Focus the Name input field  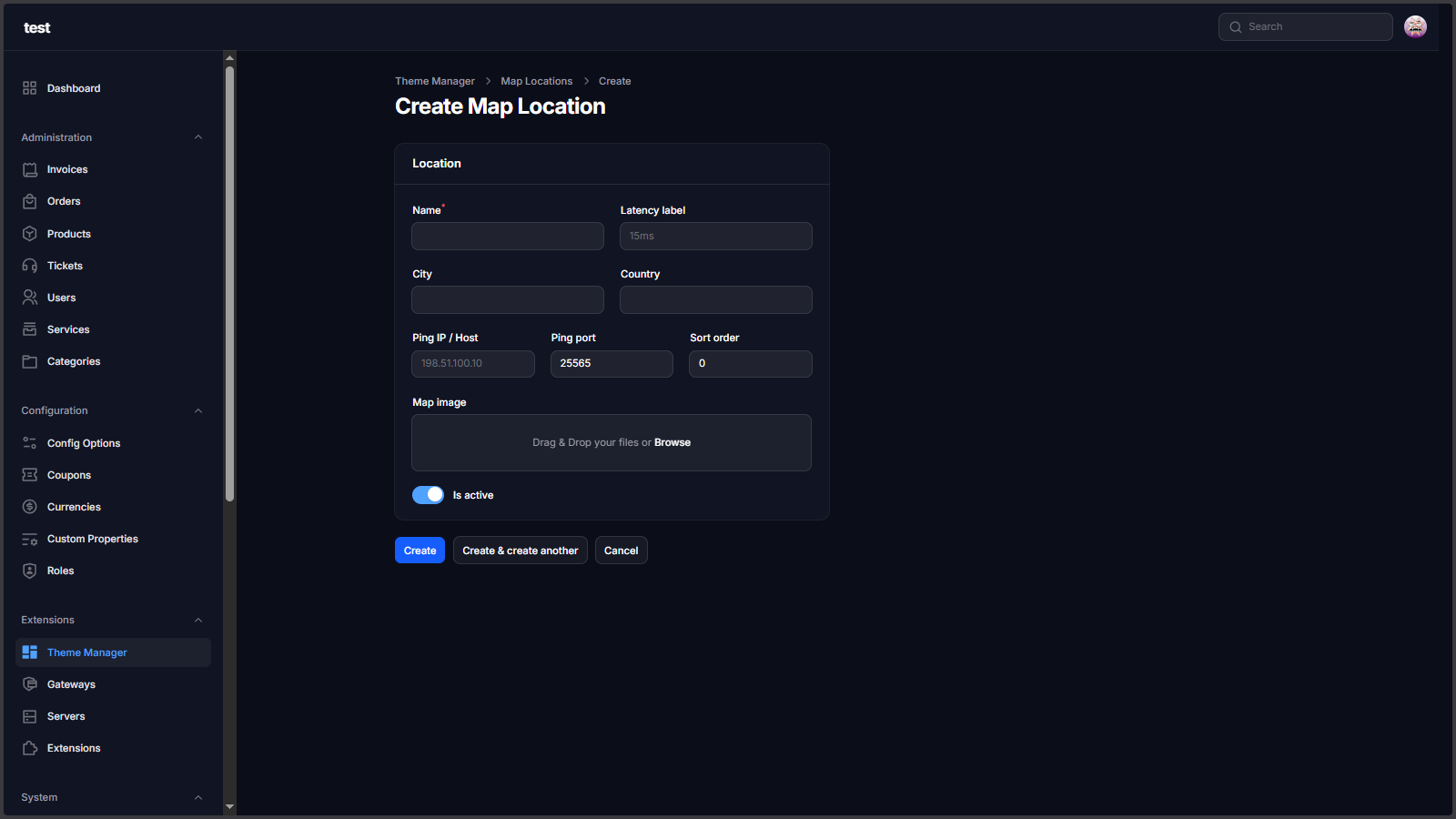[x=508, y=237]
